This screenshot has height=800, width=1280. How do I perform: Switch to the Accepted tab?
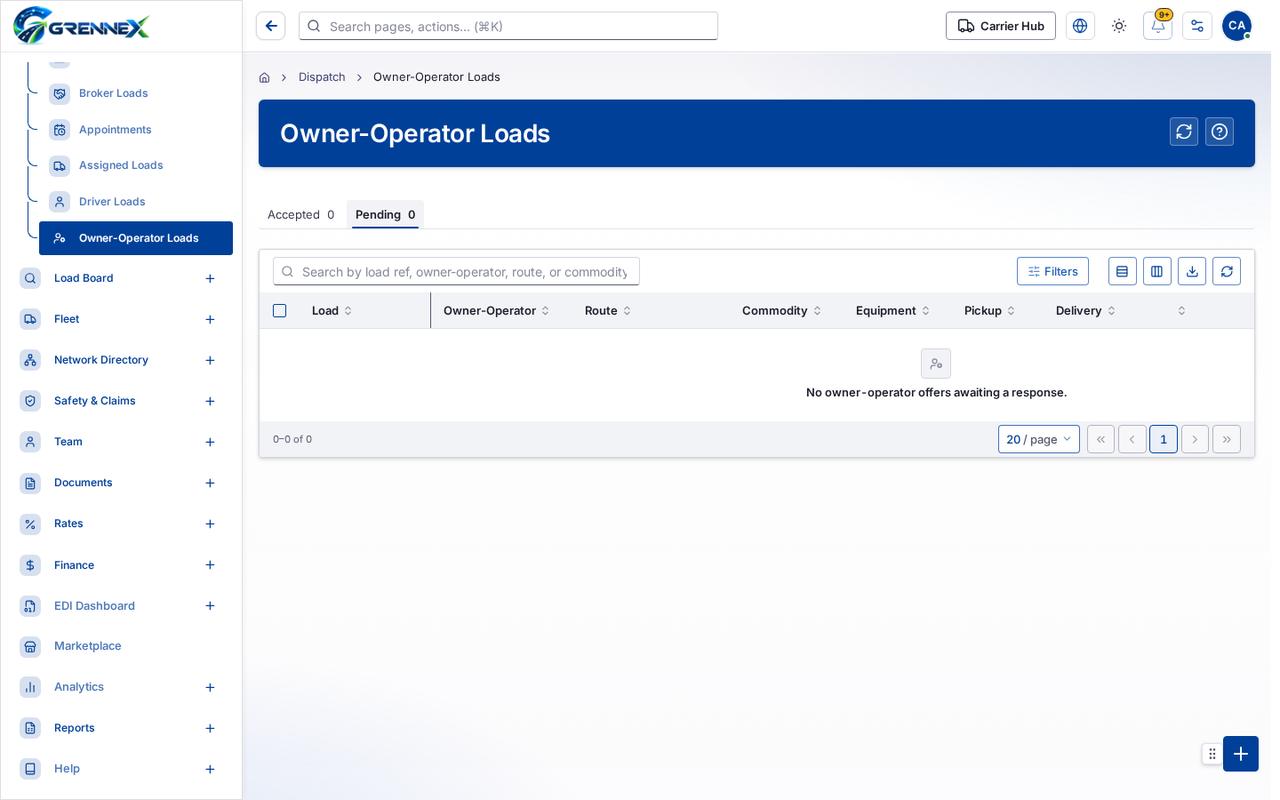pyautogui.click(x=301, y=214)
